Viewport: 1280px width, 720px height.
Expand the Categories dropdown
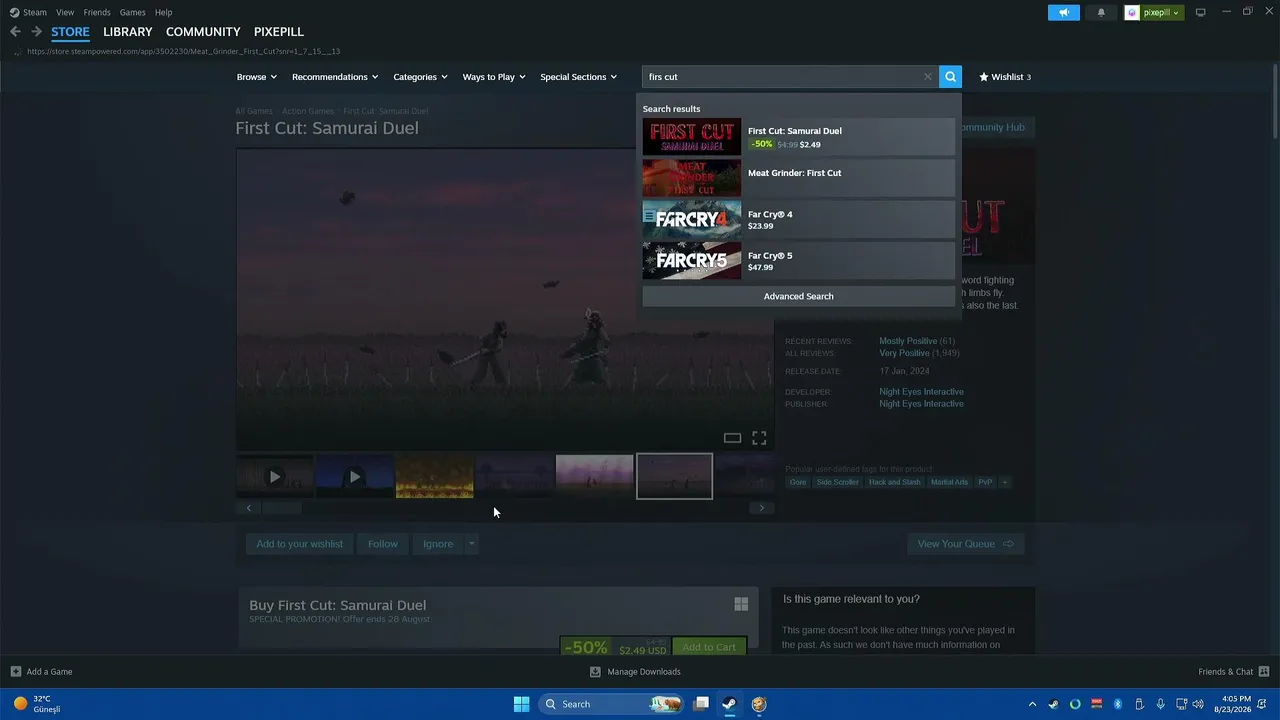(420, 77)
